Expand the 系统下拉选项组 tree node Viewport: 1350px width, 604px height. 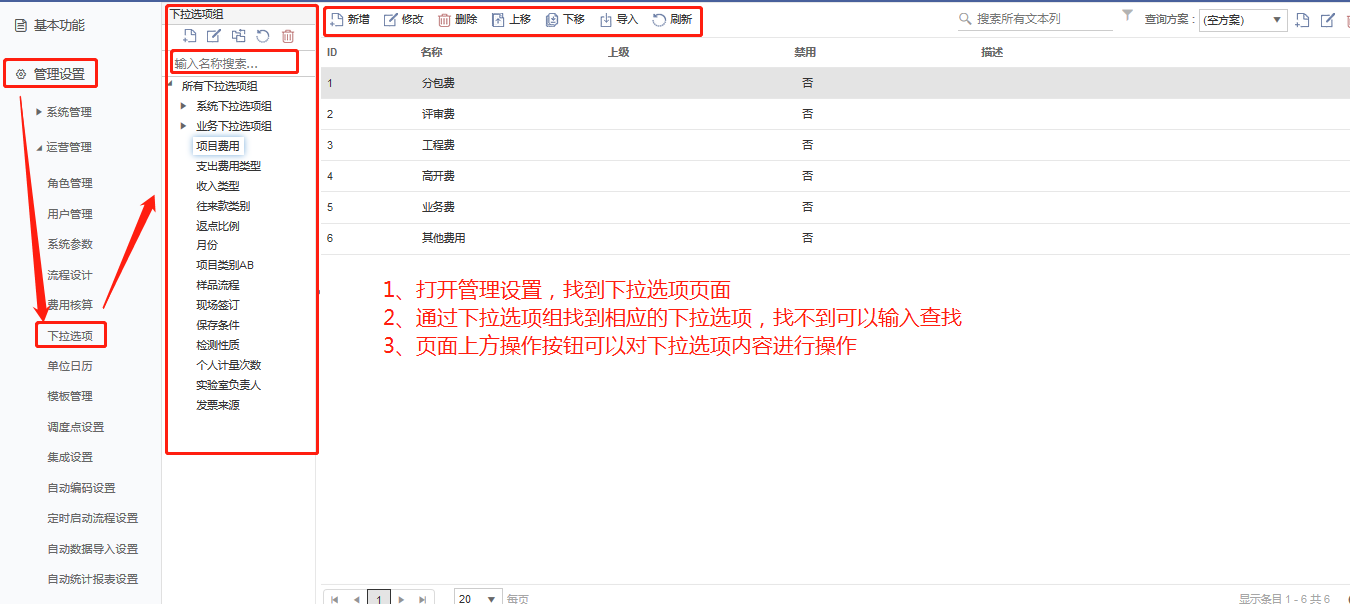[x=183, y=105]
